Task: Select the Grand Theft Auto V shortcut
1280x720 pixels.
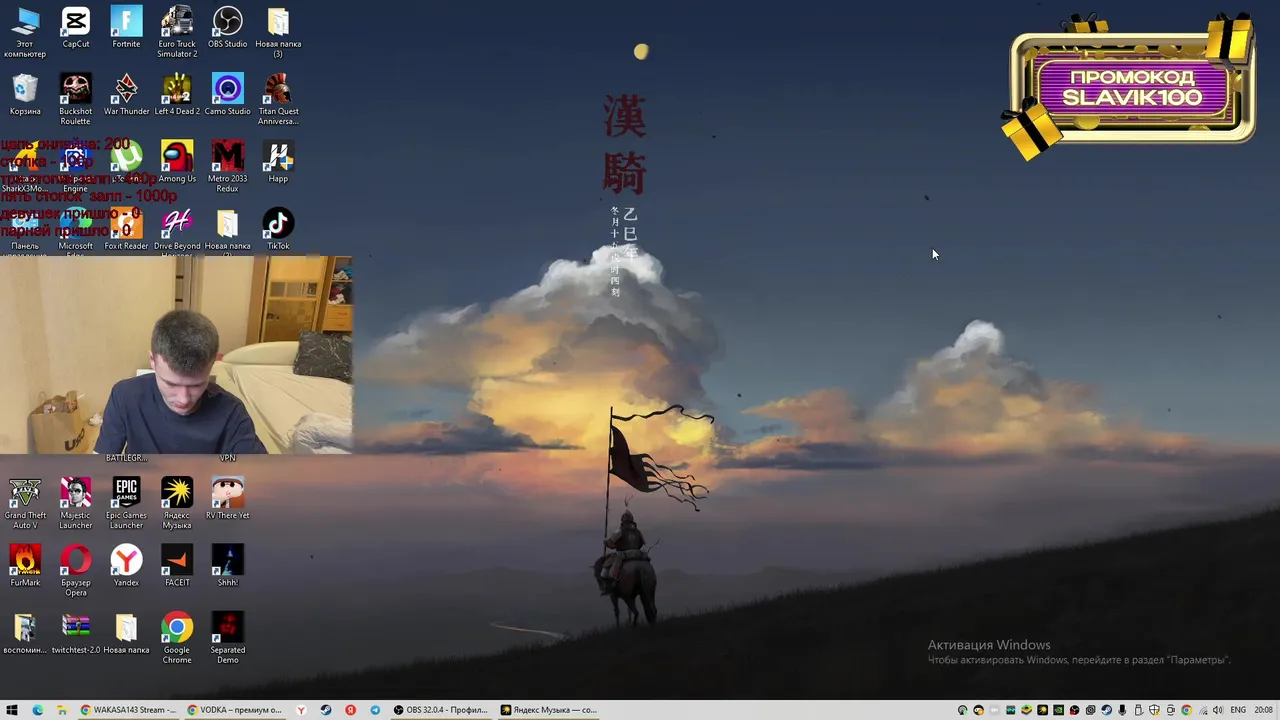Action: [25, 503]
